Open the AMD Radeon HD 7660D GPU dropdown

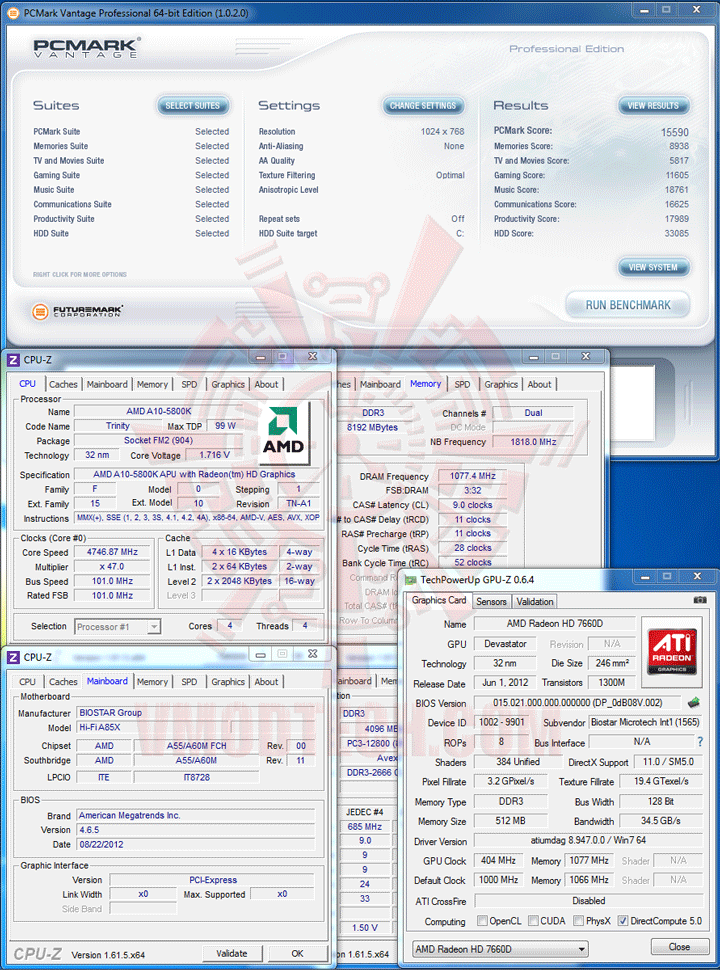[500, 949]
